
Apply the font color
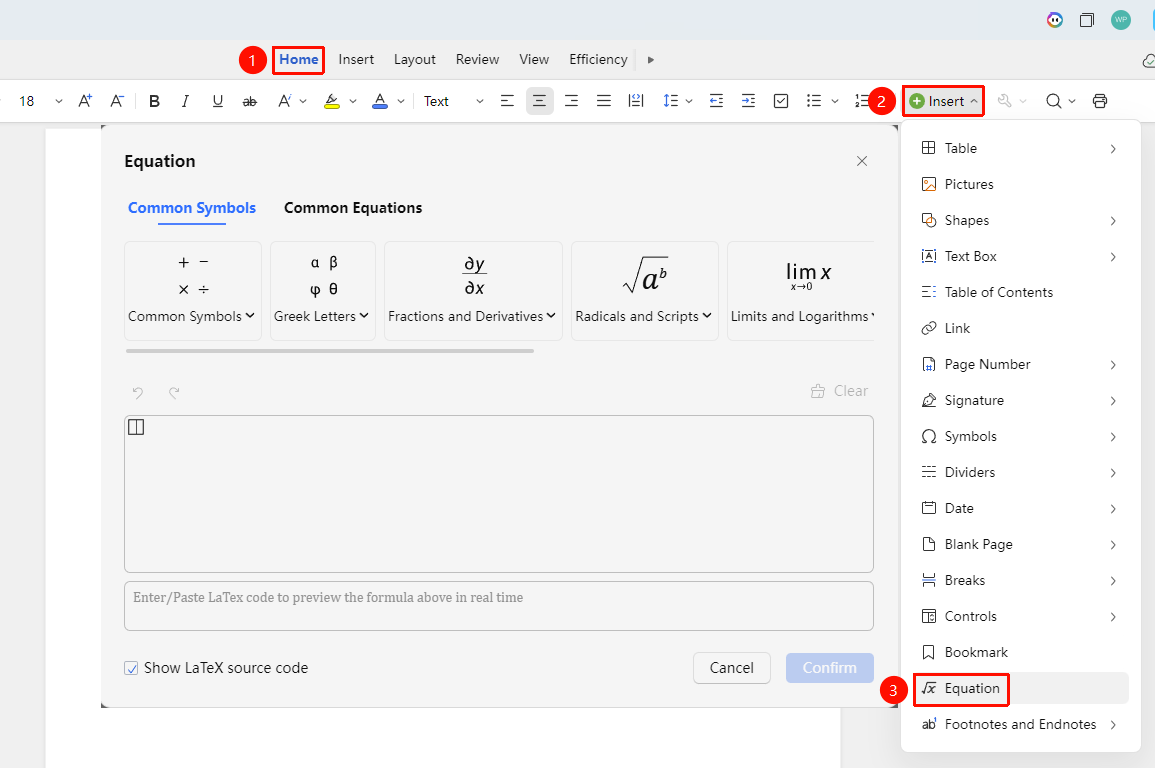pyautogui.click(x=380, y=101)
